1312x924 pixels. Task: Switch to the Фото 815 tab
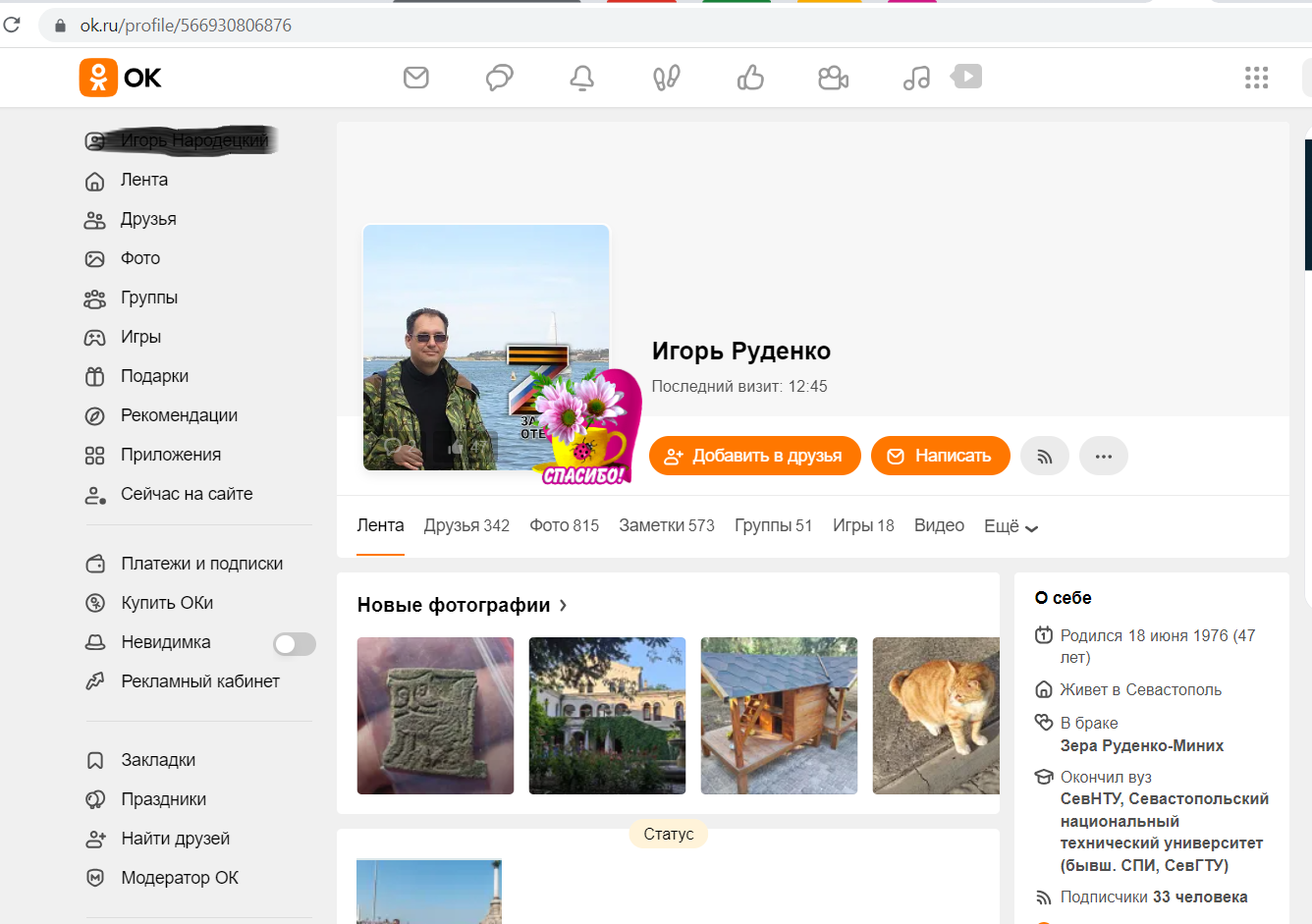coord(564,525)
